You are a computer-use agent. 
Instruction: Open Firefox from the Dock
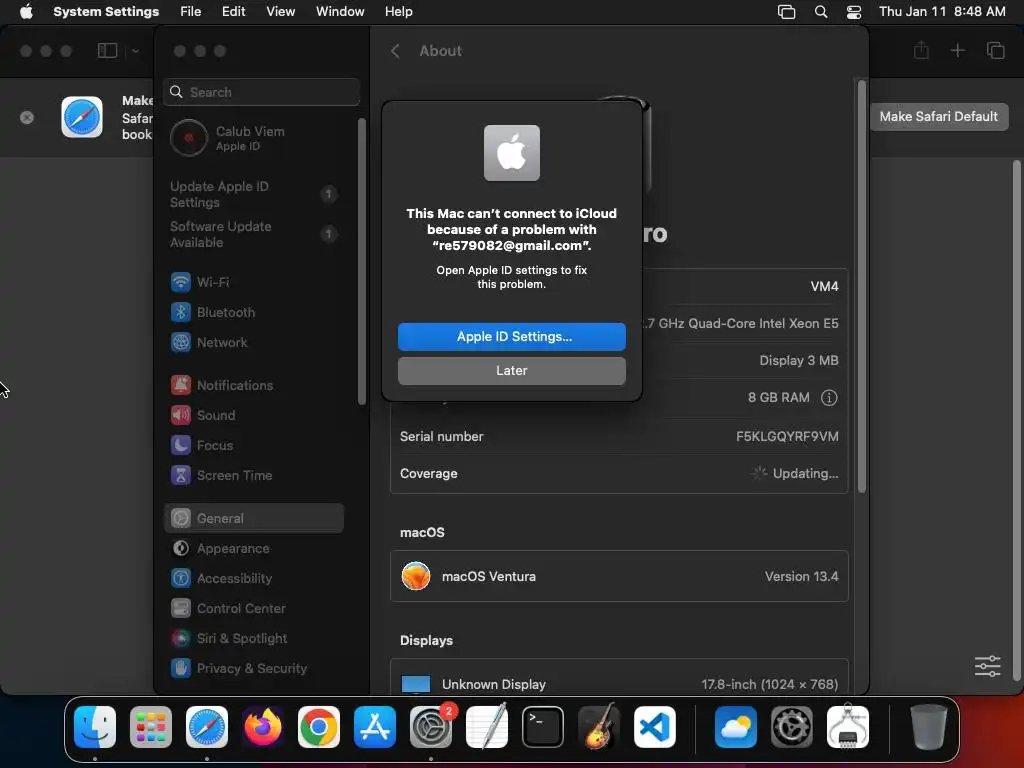coord(263,727)
